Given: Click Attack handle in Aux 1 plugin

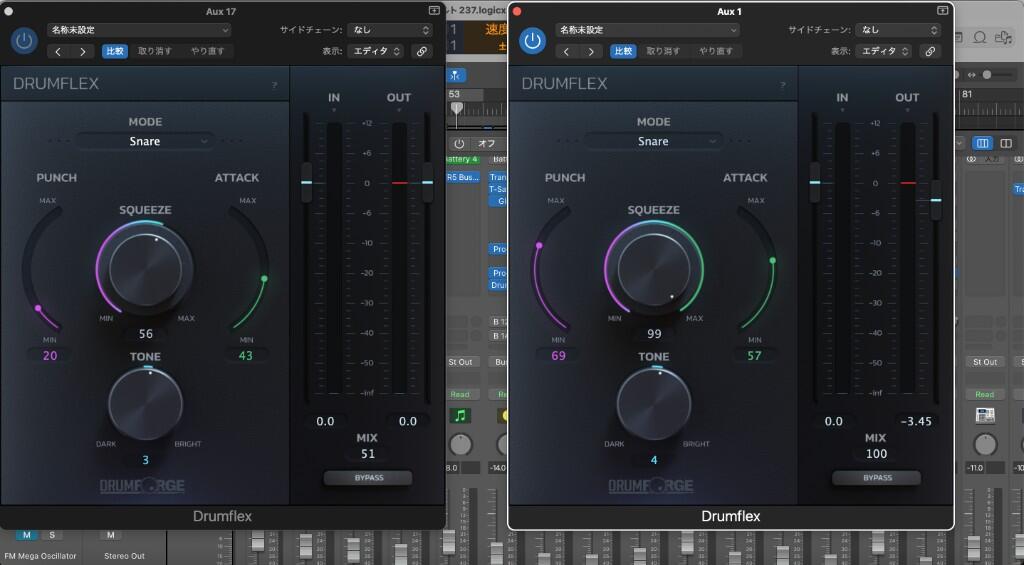Looking at the screenshot, I should point(773,261).
